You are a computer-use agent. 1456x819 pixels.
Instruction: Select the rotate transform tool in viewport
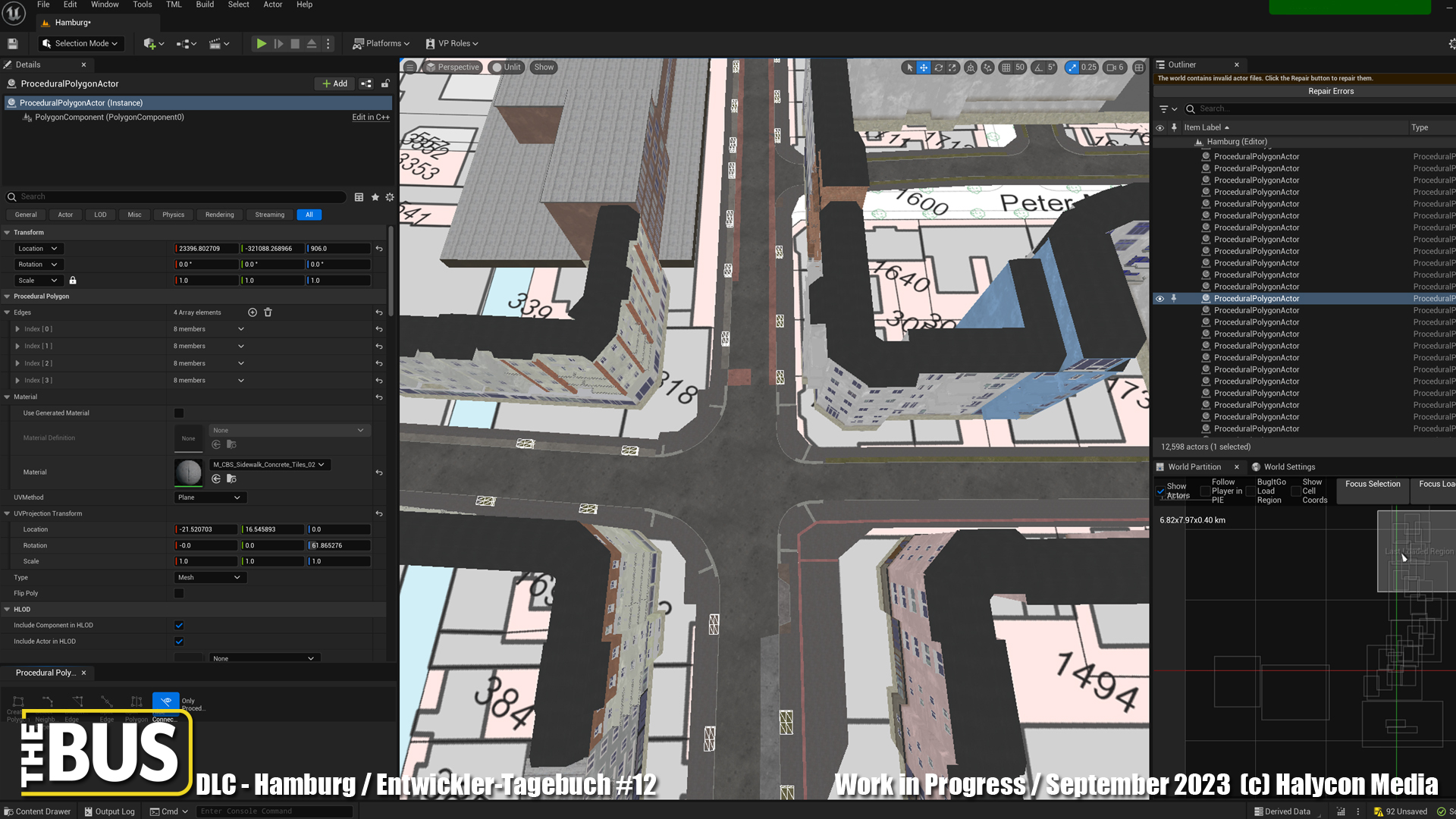tap(938, 67)
